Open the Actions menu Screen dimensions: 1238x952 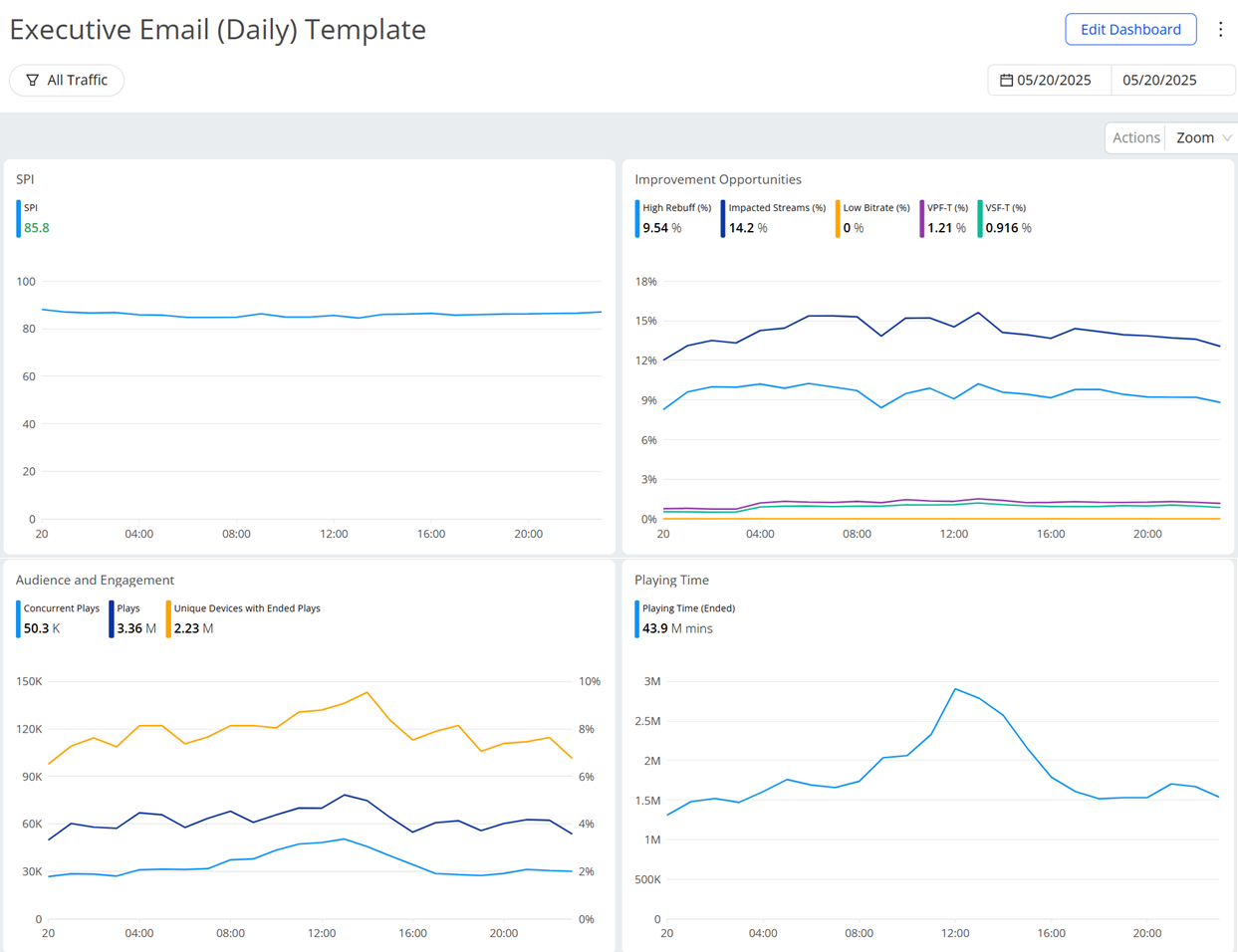tap(1135, 137)
